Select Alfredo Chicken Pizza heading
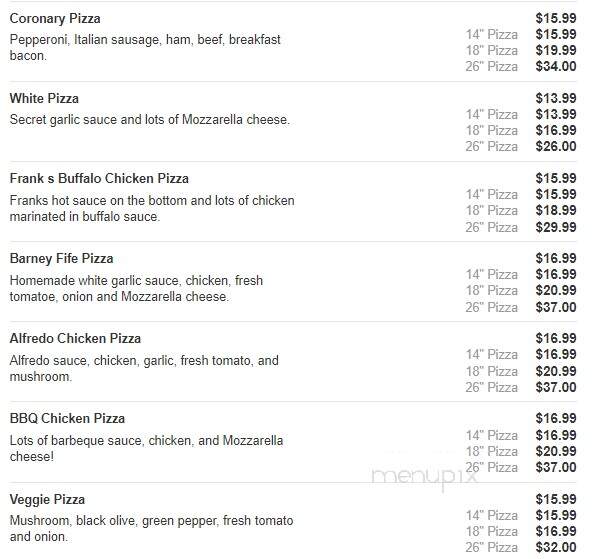The height and width of the screenshot is (559, 604). (76, 339)
